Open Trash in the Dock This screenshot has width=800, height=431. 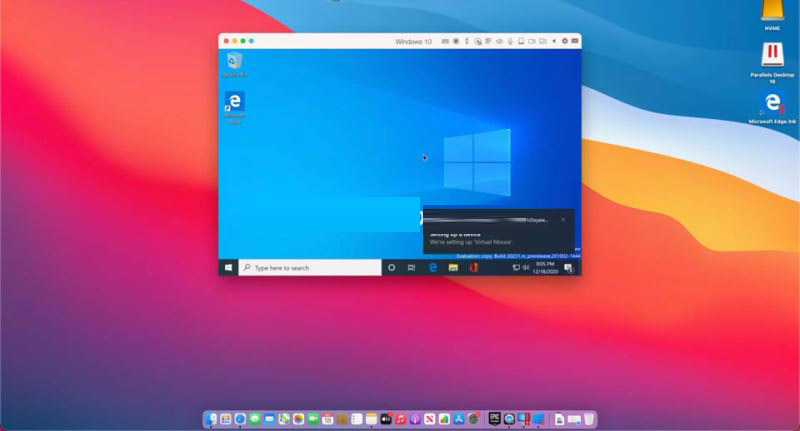[x=589, y=419]
